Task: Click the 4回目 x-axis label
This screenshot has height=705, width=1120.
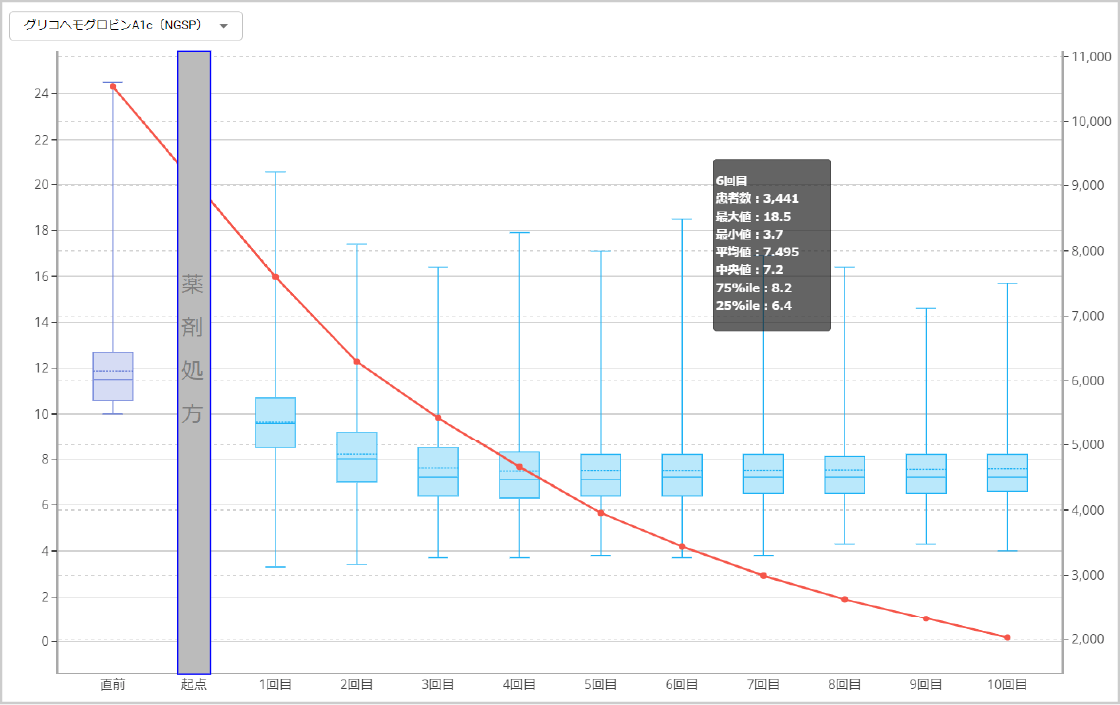Action: (x=519, y=685)
